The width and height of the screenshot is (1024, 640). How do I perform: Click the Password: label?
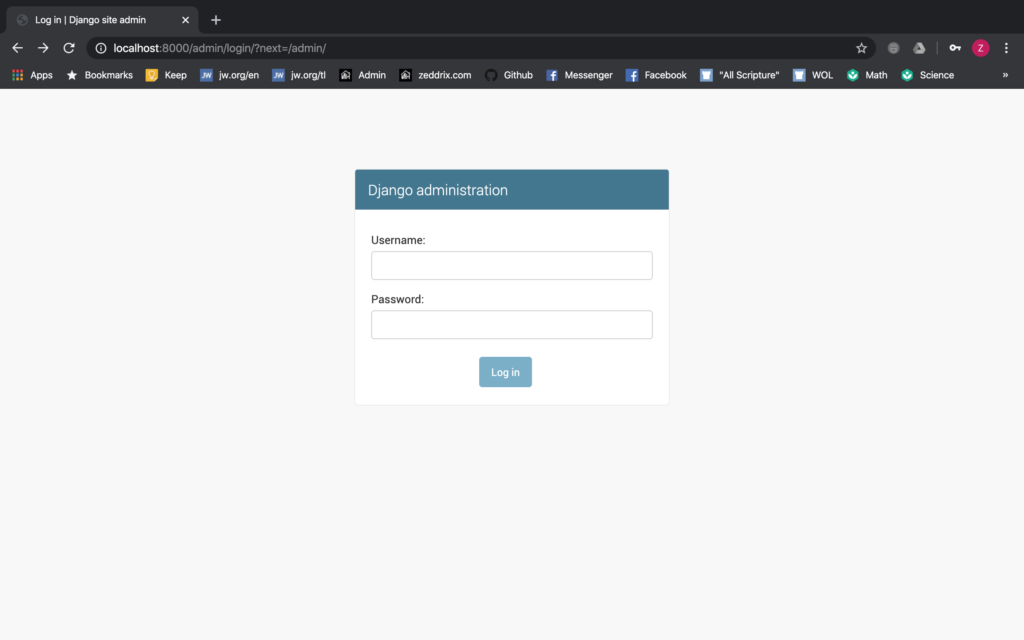[x=397, y=299]
